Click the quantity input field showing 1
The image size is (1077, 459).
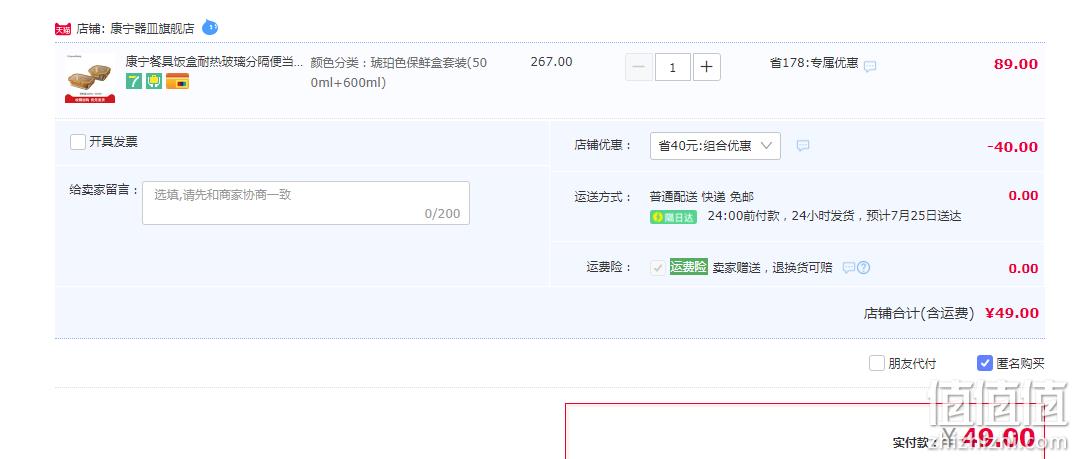click(672, 67)
